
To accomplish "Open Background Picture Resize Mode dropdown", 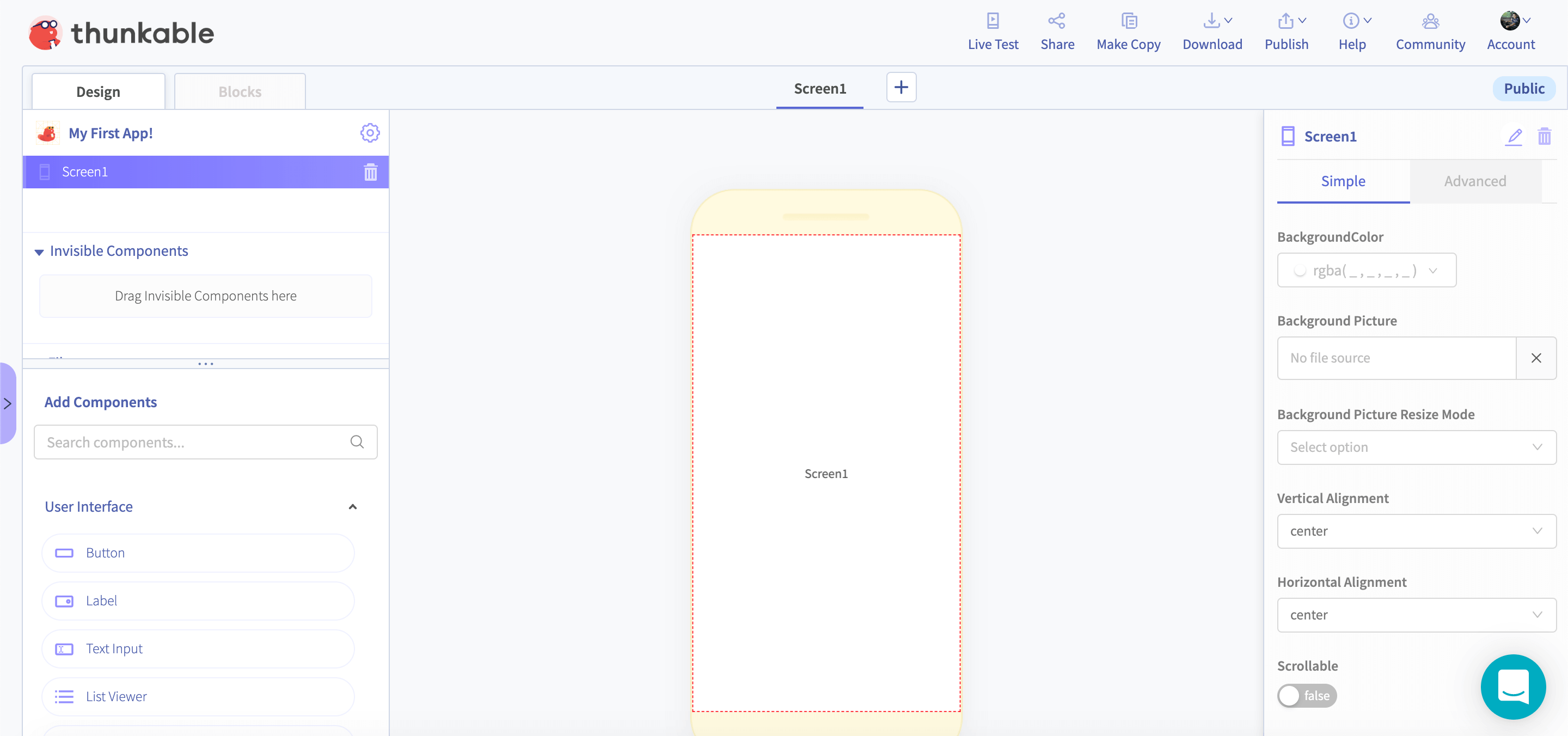I will coord(1416,447).
